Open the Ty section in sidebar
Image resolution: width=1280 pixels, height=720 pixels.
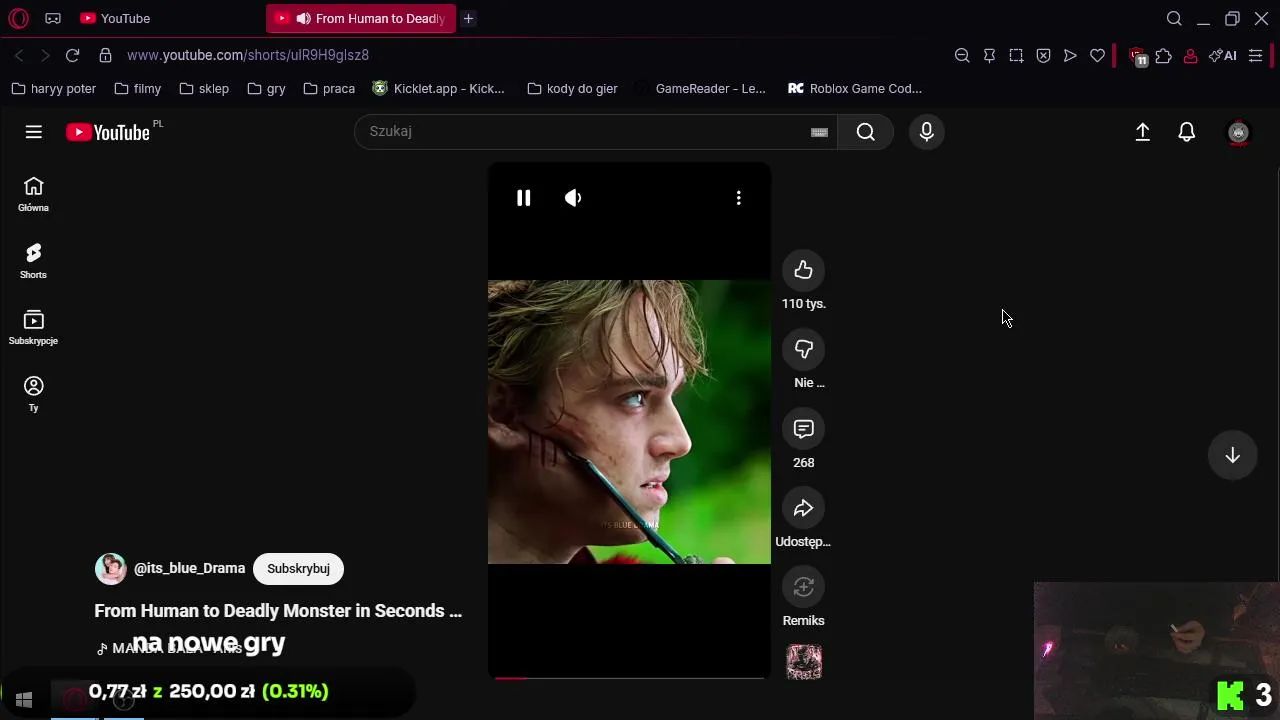click(33, 394)
